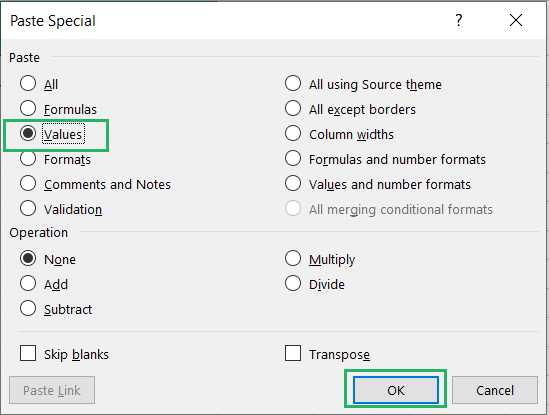Select Values and number formats
The image size is (549, 415).
(x=293, y=183)
